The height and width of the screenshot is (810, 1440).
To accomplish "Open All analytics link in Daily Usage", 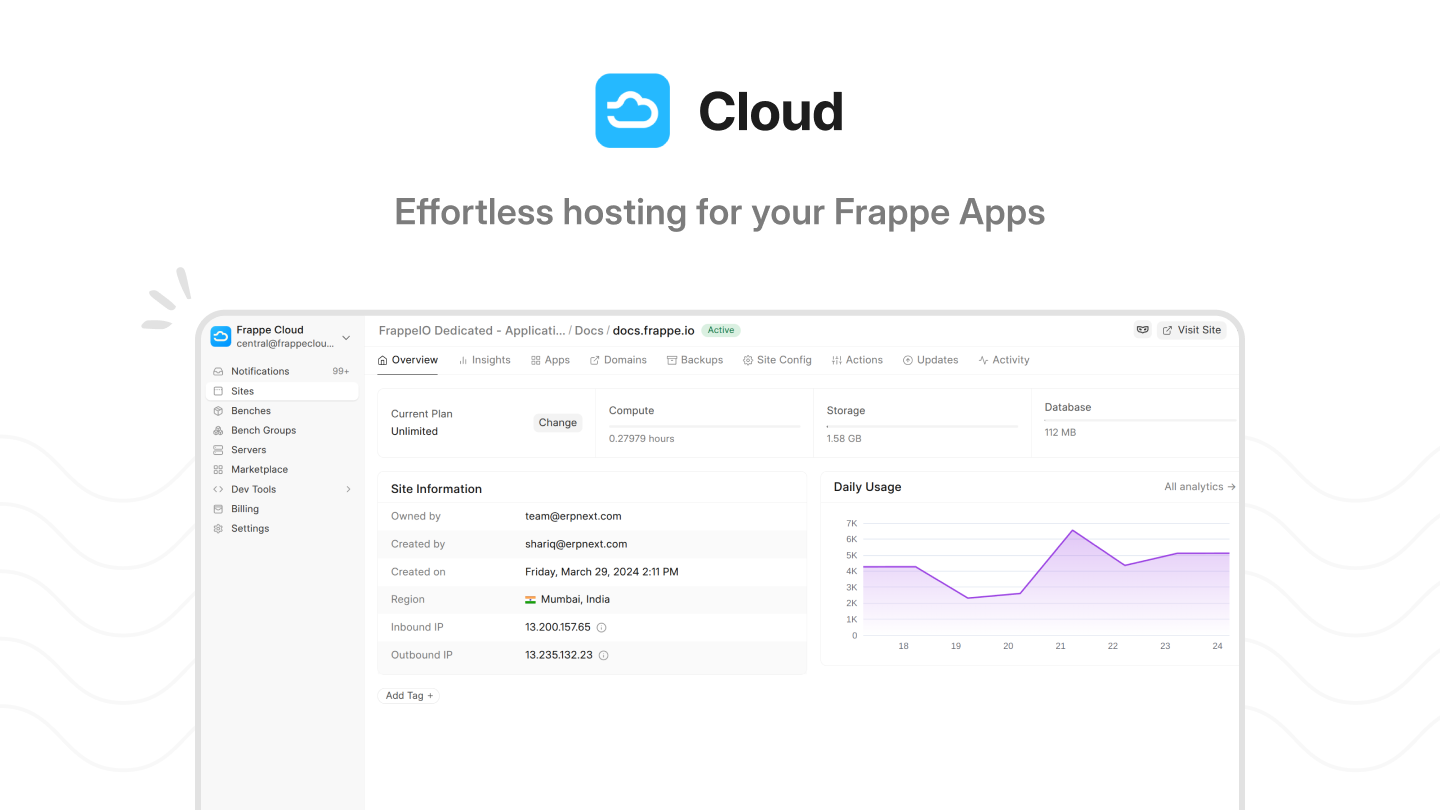I will 1199,486.
